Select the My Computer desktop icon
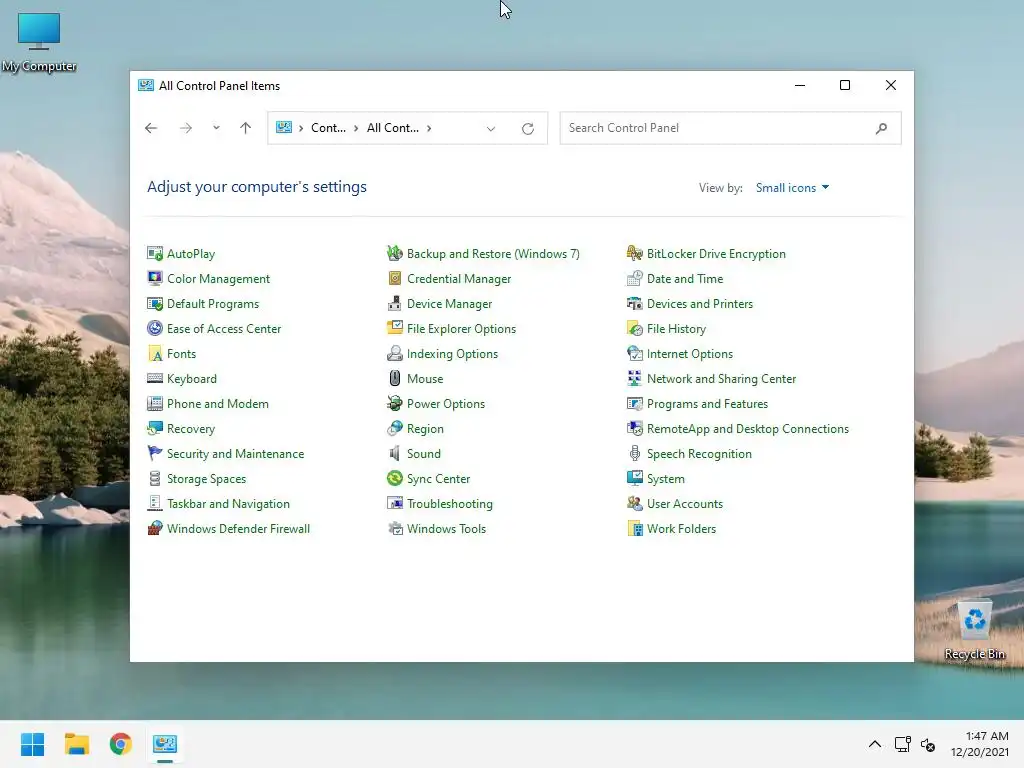The width and height of the screenshot is (1024, 768). pyautogui.click(x=39, y=41)
